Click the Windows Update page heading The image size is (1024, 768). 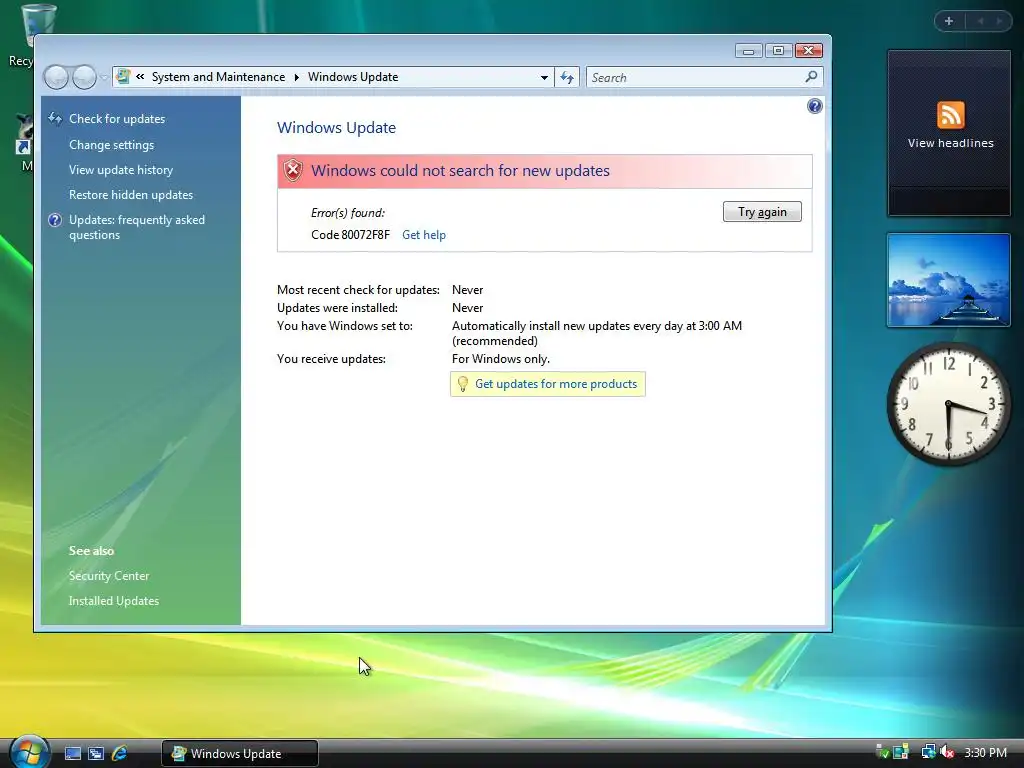click(336, 127)
